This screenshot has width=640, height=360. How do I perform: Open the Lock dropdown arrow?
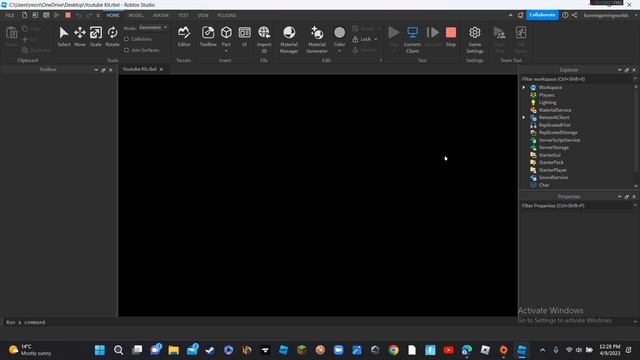pyautogui.click(x=376, y=39)
